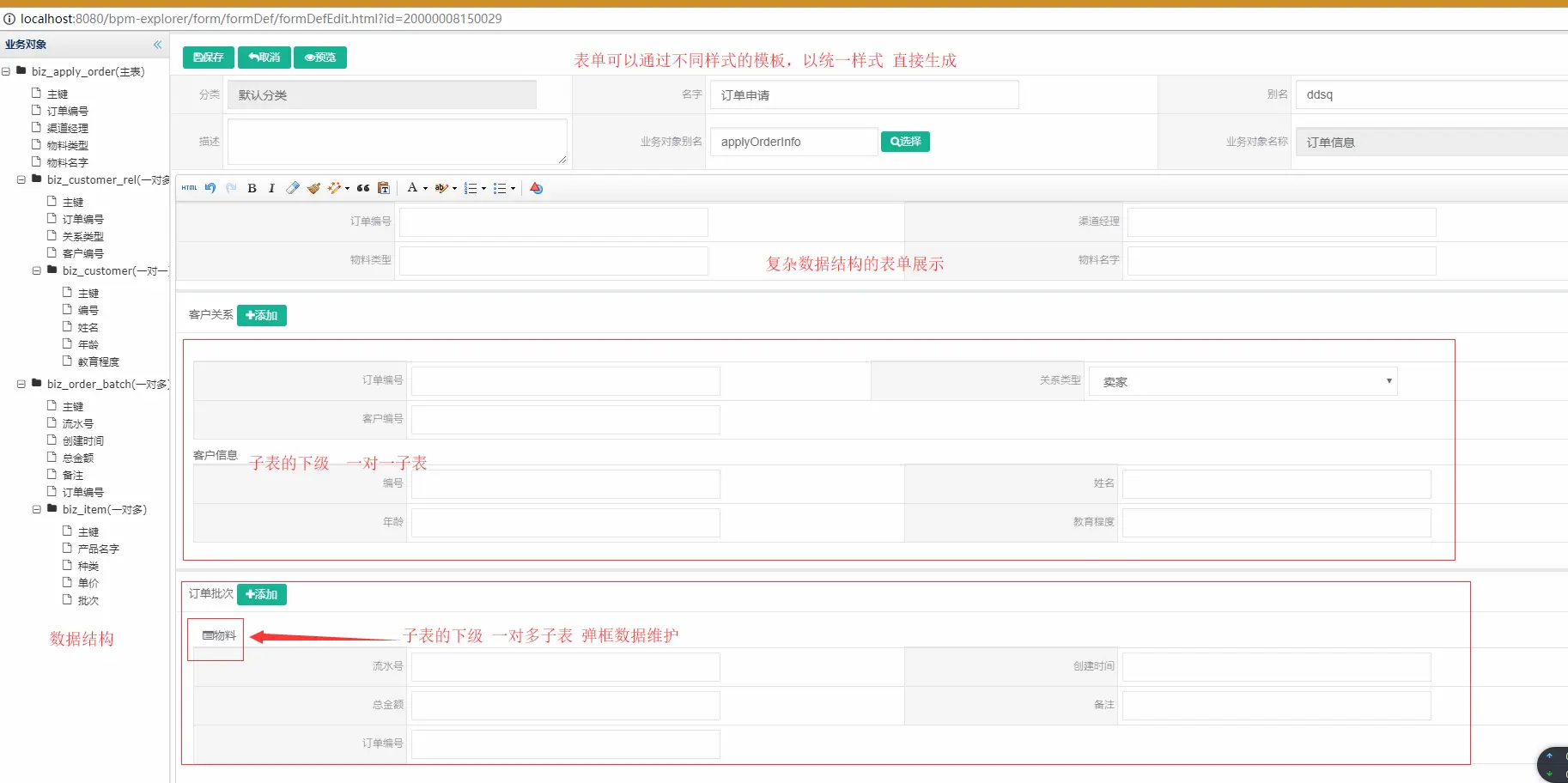
Task: Open the font color dropdown arrow
Action: click(x=425, y=188)
